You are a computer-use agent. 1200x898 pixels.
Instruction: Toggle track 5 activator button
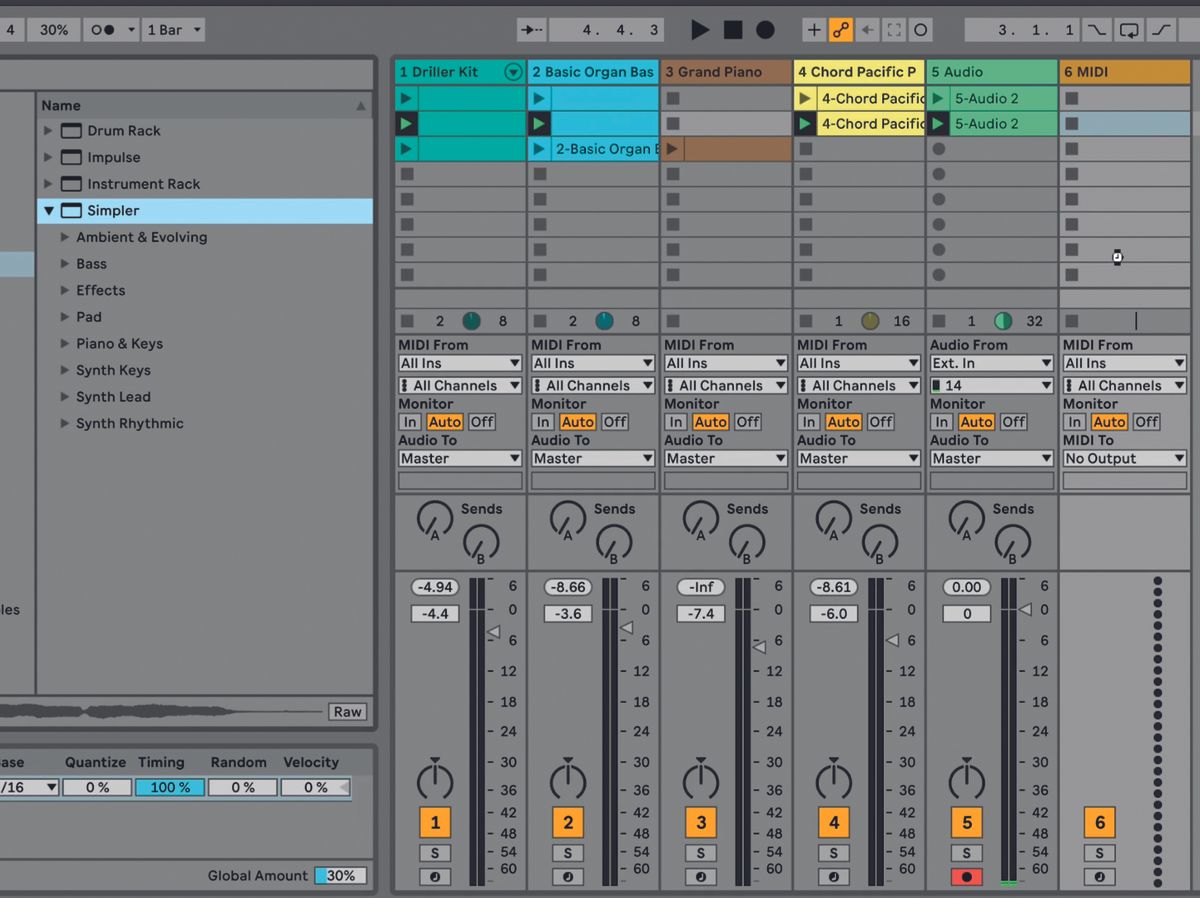(967, 823)
